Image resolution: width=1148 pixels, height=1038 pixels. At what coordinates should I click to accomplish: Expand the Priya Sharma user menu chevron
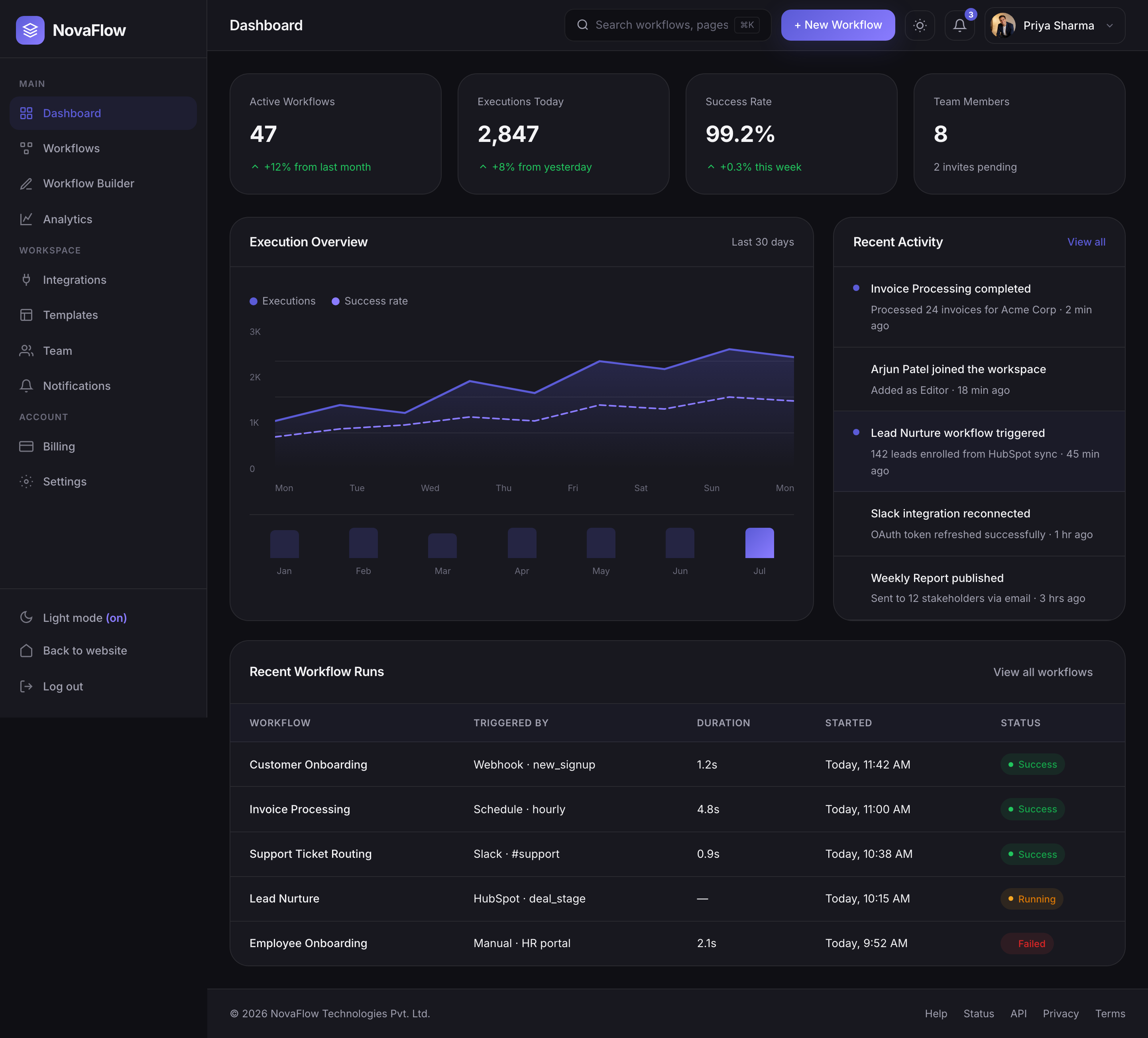pos(1109,26)
